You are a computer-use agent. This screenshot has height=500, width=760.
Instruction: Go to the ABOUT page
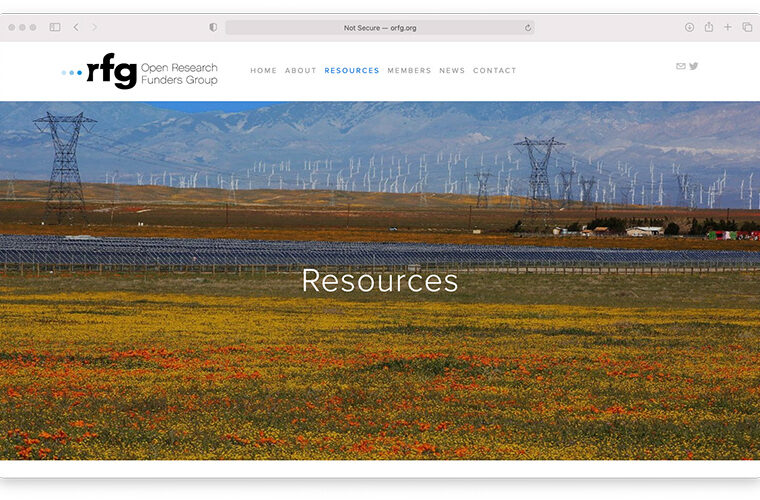pos(301,70)
